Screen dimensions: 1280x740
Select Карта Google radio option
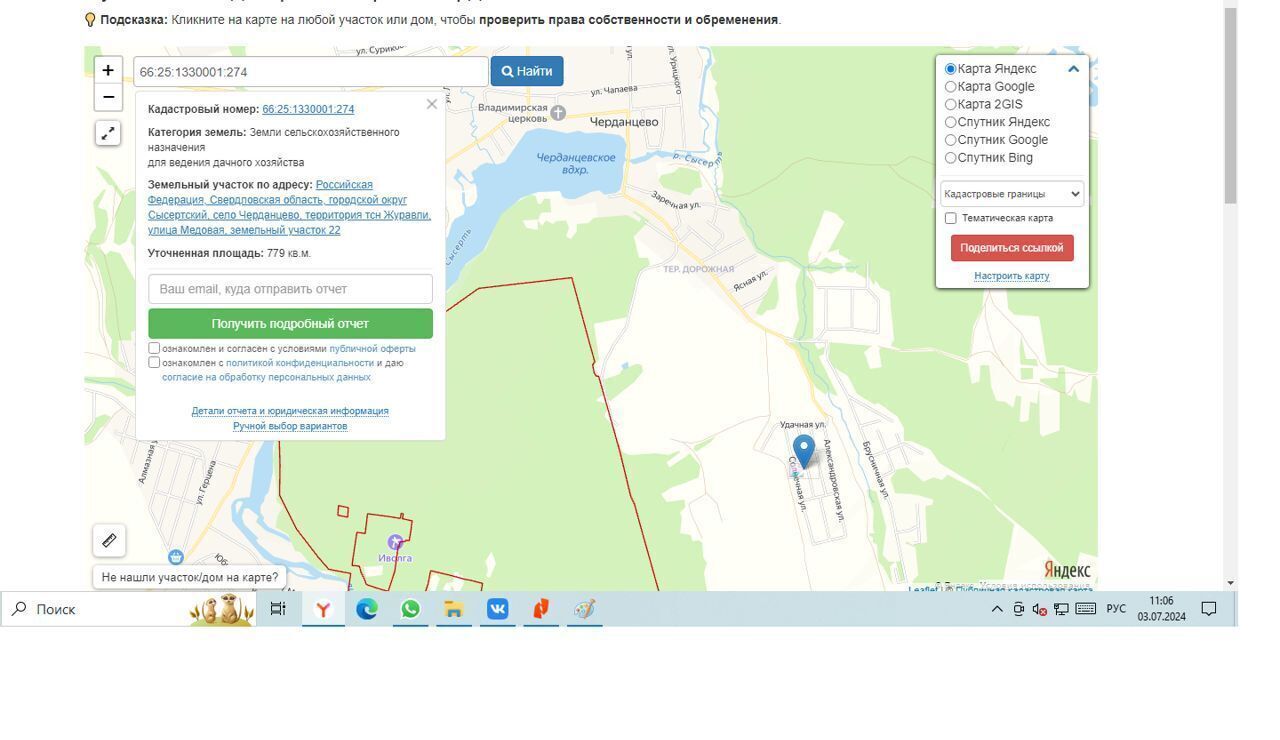[x=951, y=87]
